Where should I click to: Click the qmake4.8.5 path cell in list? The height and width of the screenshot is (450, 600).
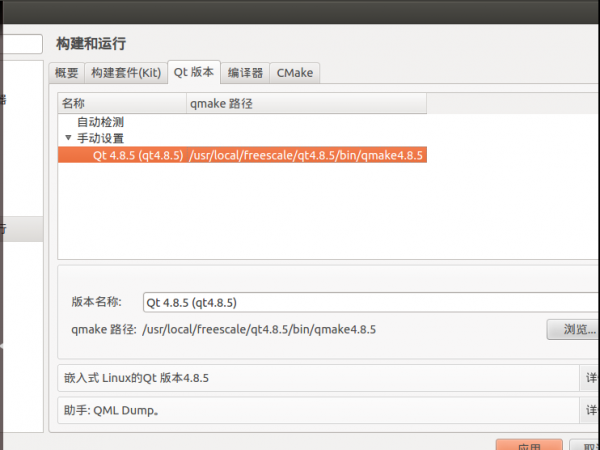(x=306, y=155)
